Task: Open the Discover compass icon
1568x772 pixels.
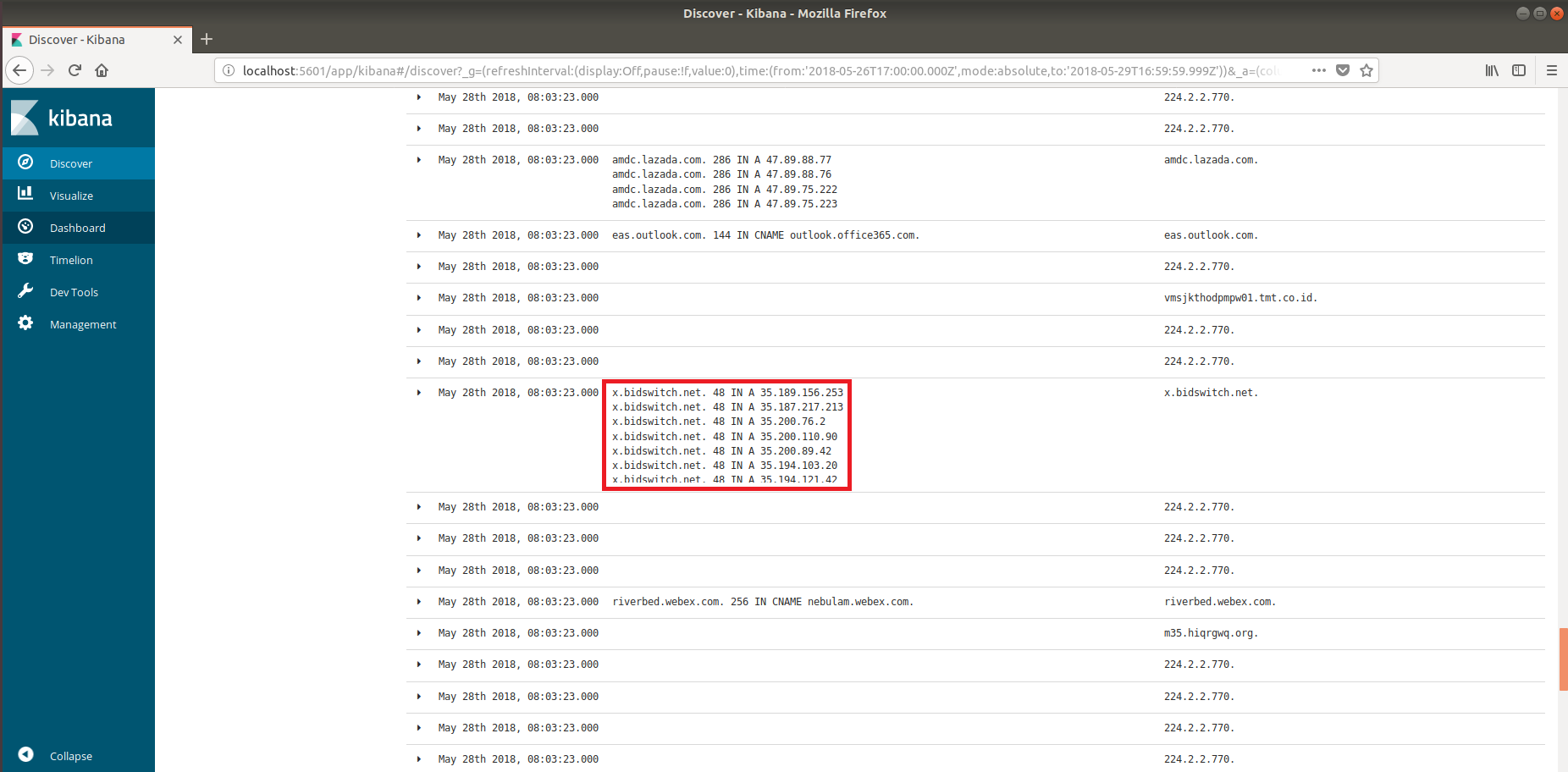Action: pyautogui.click(x=25, y=162)
